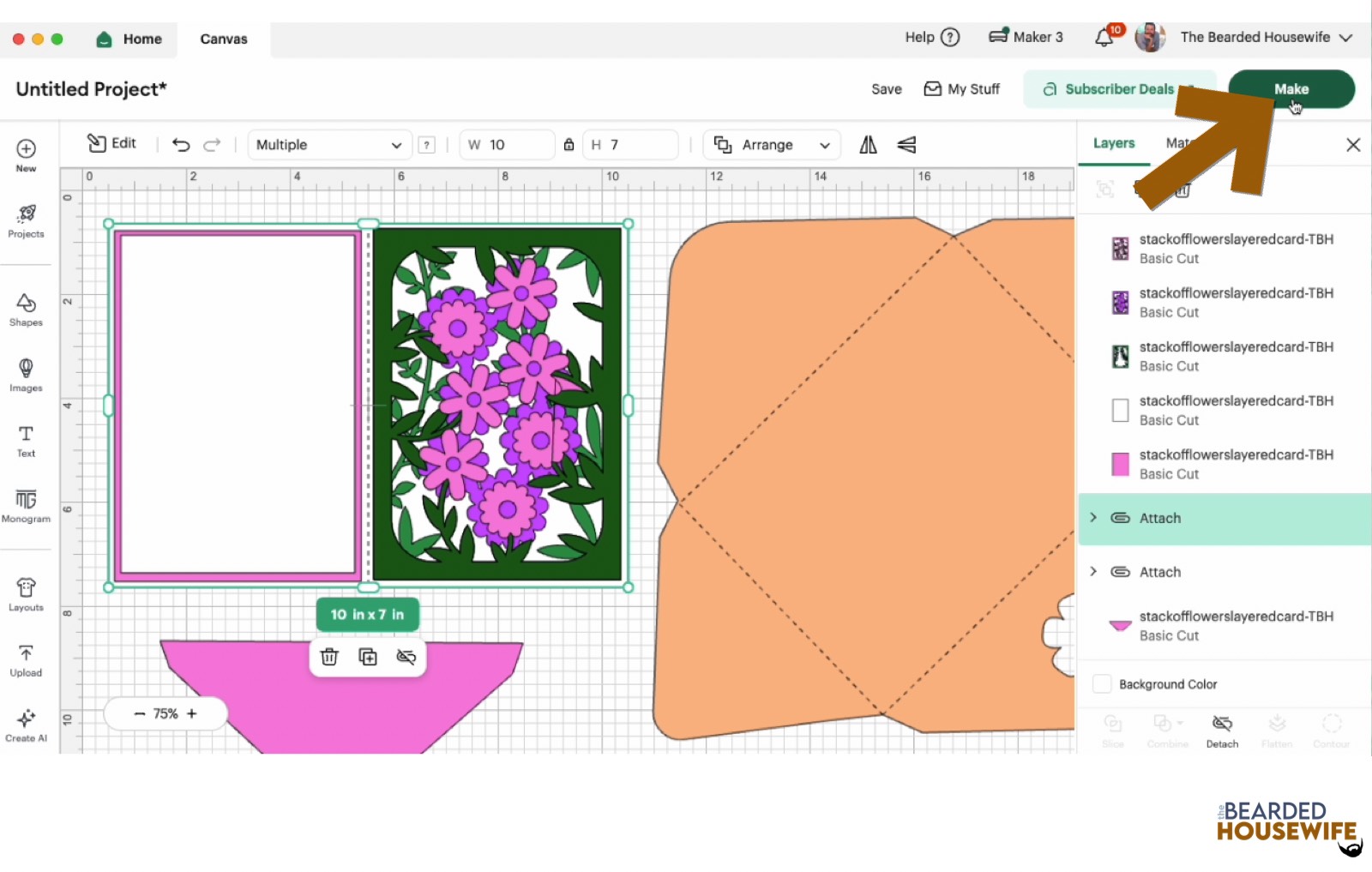Expand the highlighted Attach group
The width and height of the screenshot is (1372, 872).
(x=1093, y=518)
